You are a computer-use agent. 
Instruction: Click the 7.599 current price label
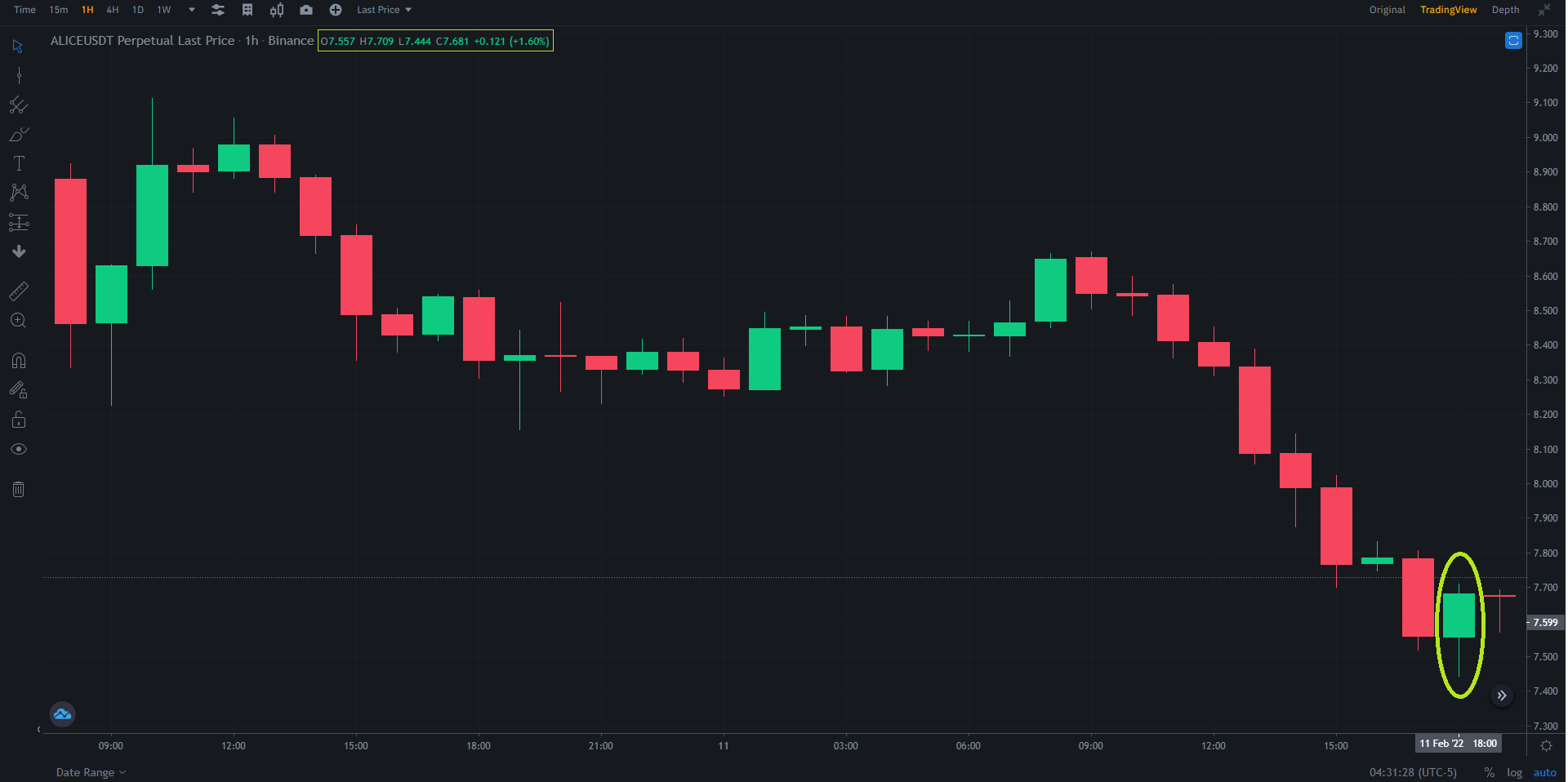(x=1546, y=622)
